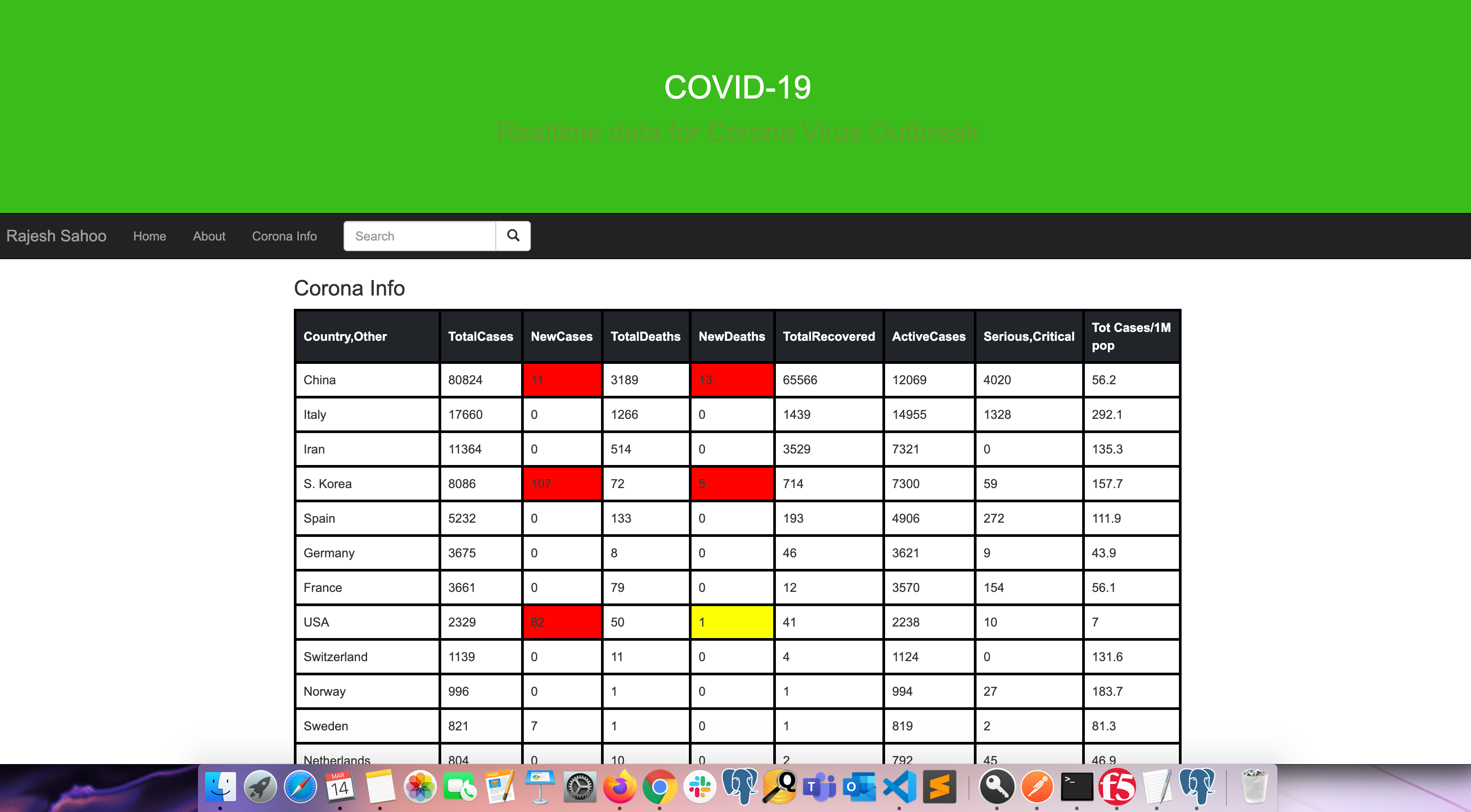Open Postman from the dock
The height and width of the screenshot is (812, 1471).
(x=1036, y=788)
